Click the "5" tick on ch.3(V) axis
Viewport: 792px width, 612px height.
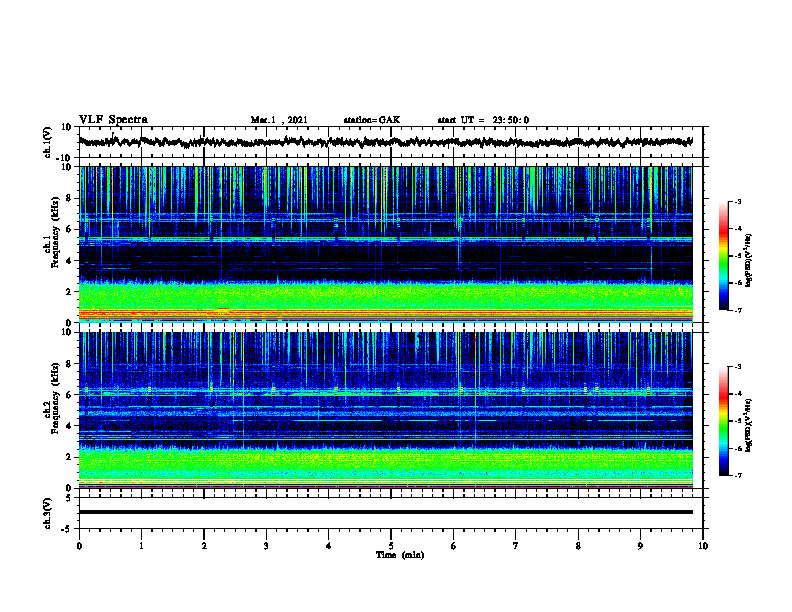[x=69, y=498]
